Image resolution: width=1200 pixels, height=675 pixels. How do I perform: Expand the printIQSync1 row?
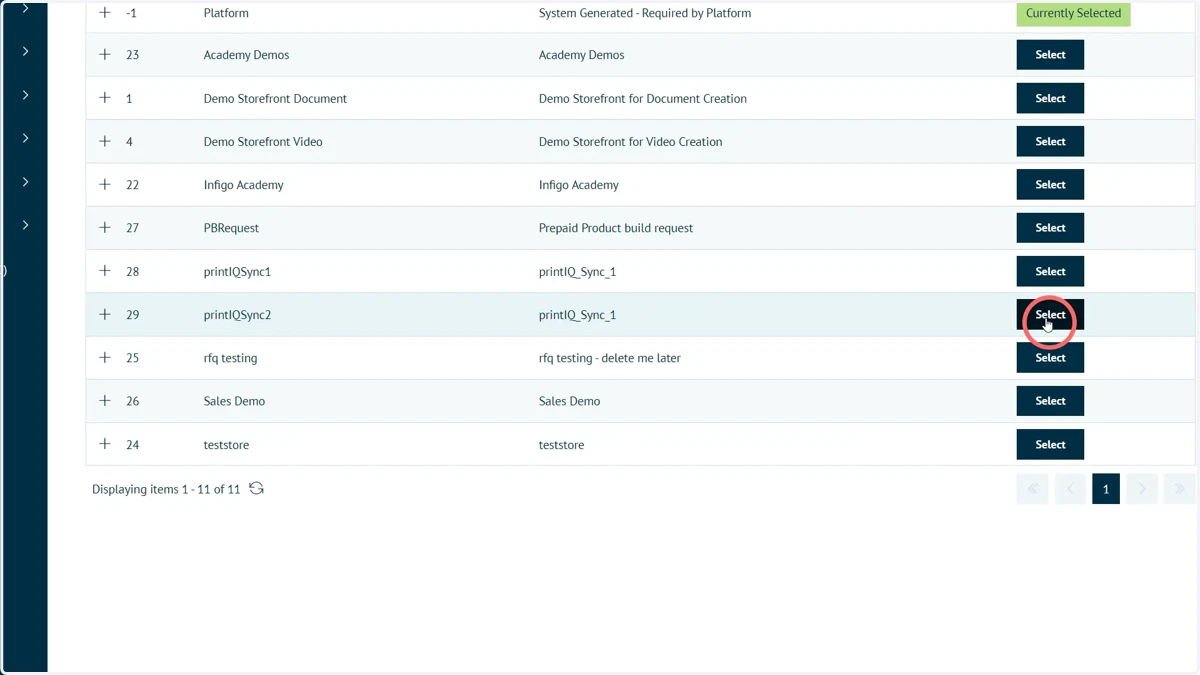click(x=105, y=271)
